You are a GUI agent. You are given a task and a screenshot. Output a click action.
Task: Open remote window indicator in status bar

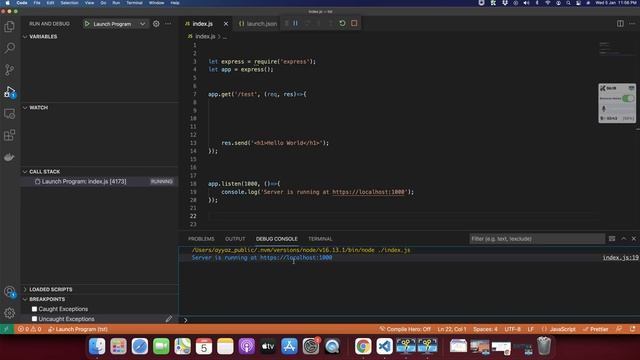(x=7, y=329)
